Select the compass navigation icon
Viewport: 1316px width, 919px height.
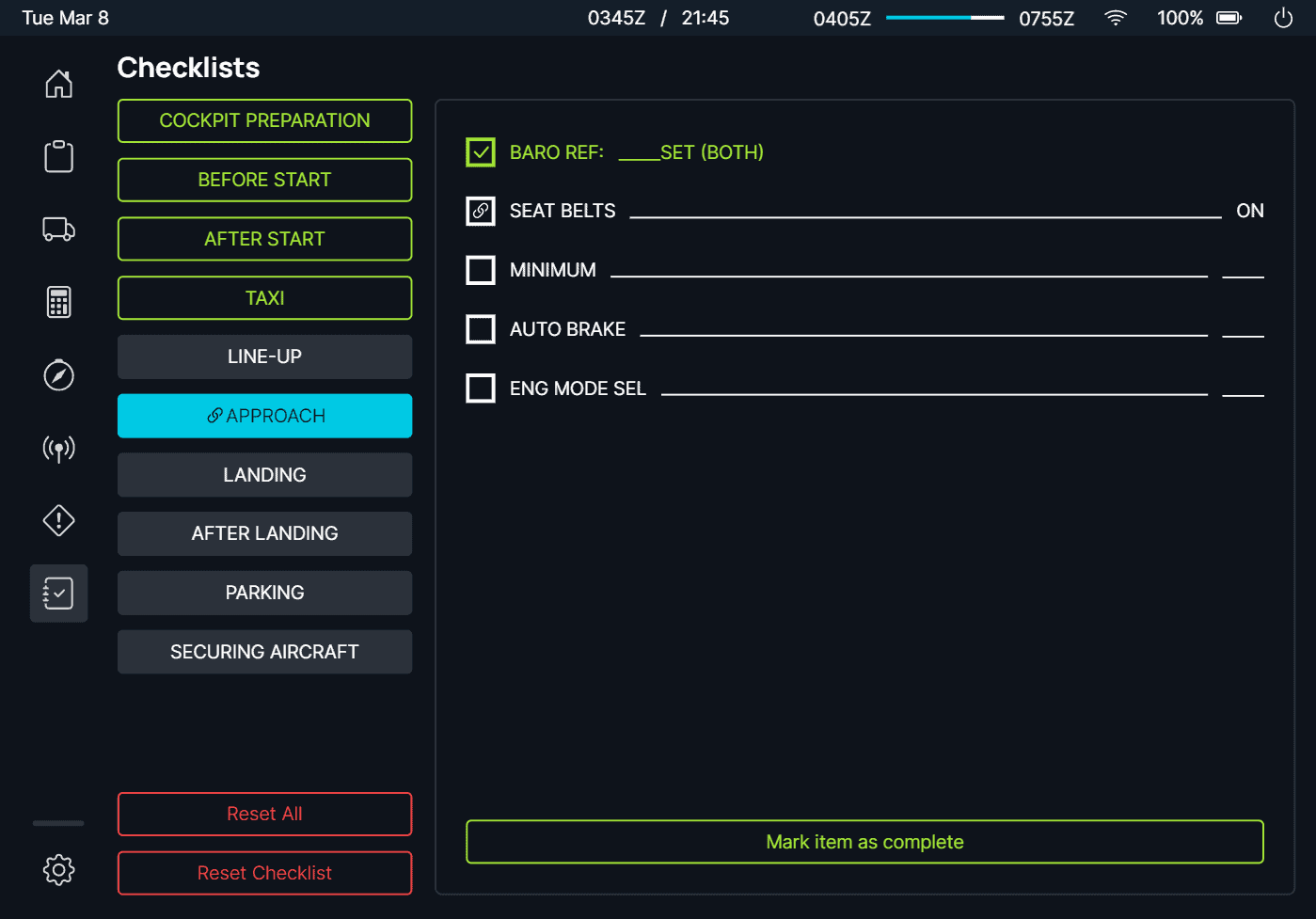[x=58, y=374]
